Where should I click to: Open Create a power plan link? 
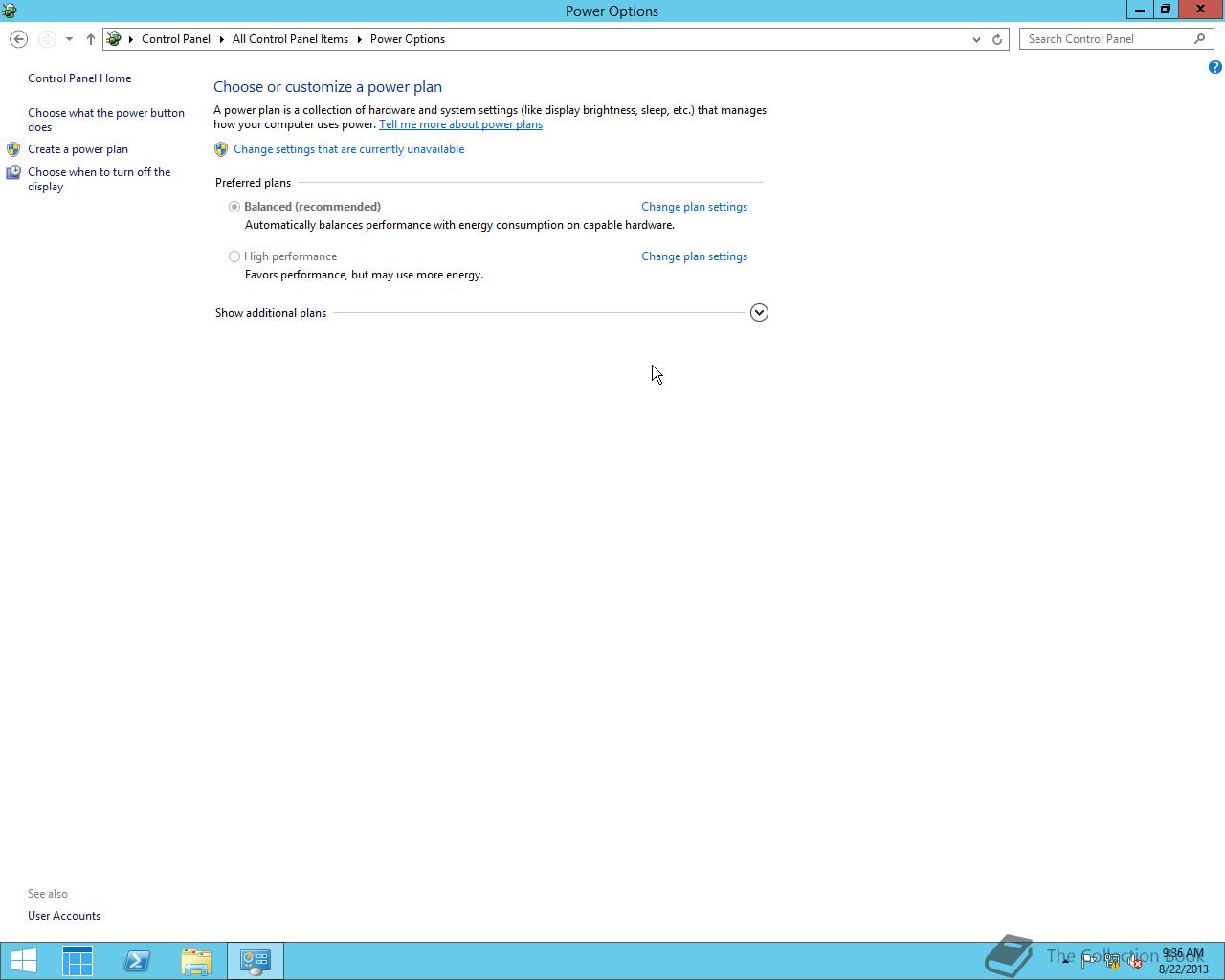(x=78, y=149)
